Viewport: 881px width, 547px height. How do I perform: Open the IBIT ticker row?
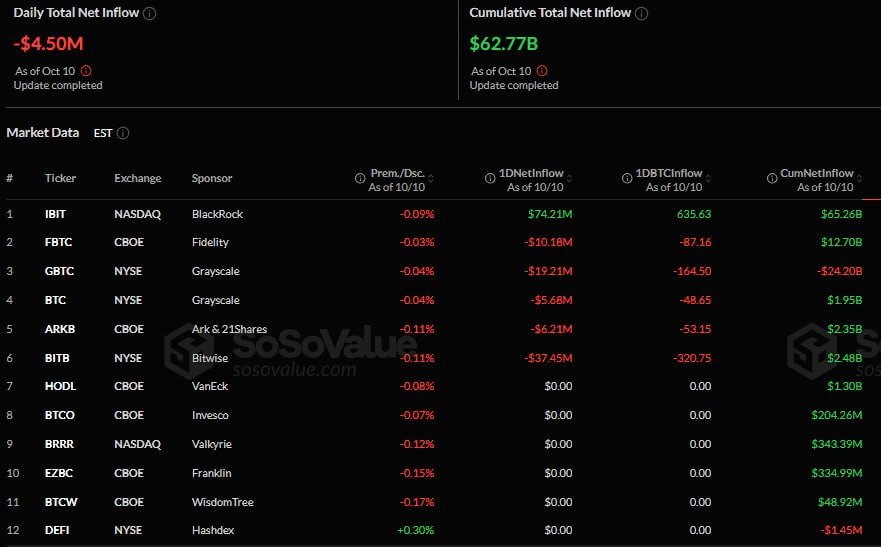click(57, 214)
